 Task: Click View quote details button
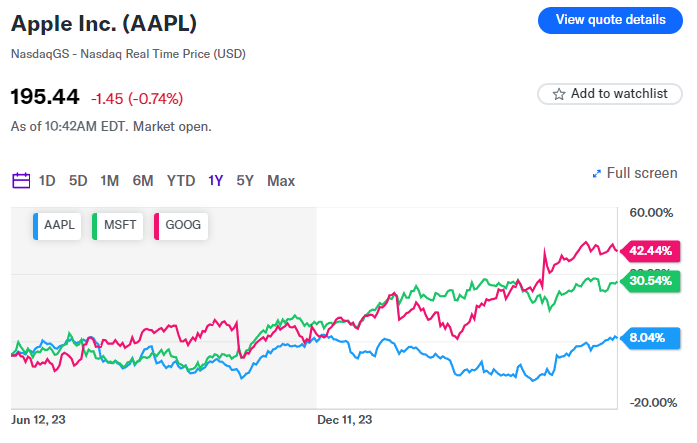pyautogui.click(x=610, y=20)
